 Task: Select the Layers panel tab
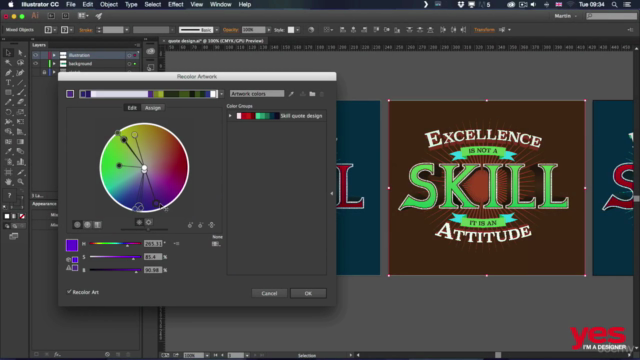tap(39, 45)
